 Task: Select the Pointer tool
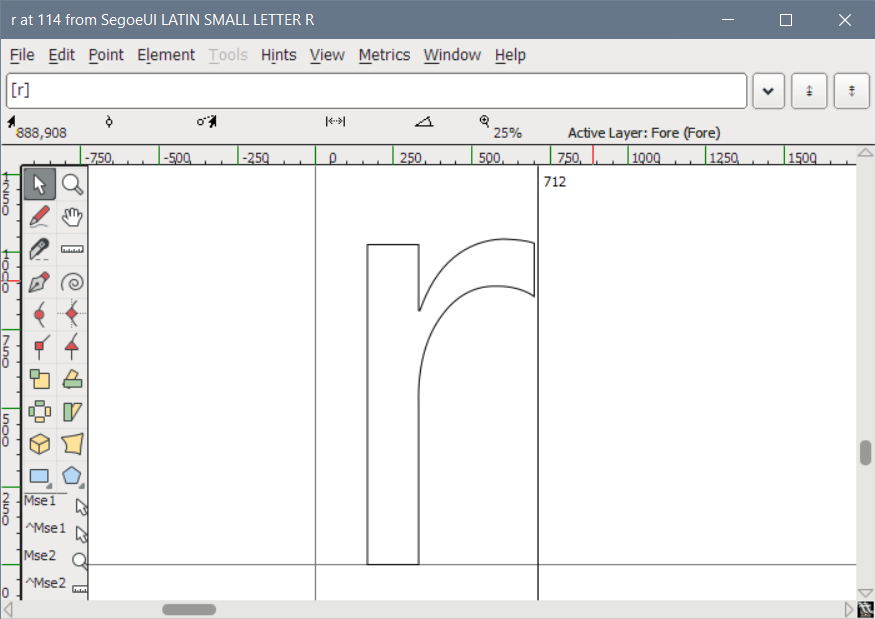pos(39,184)
